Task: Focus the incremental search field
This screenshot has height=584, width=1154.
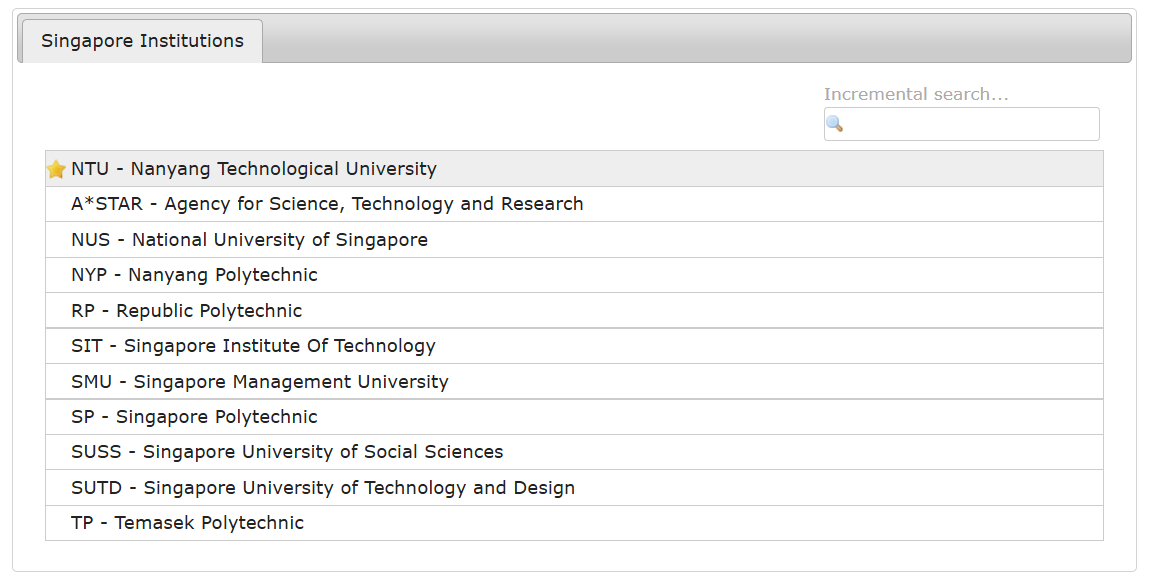Action: [970, 124]
